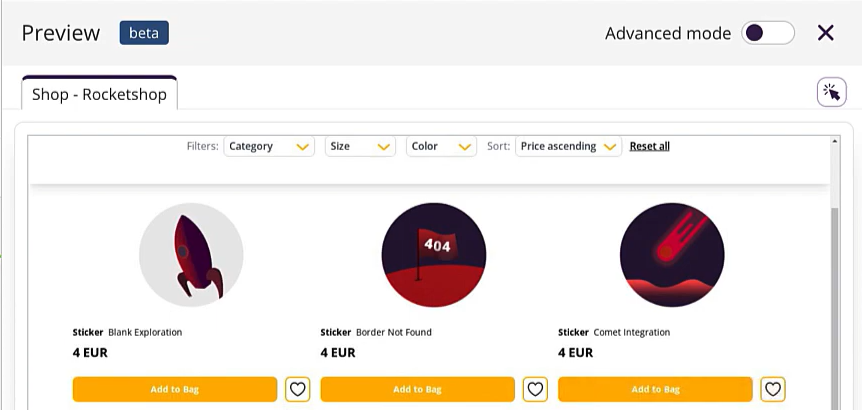
Task: Click the beta badge label
Action: coord(144,33)
